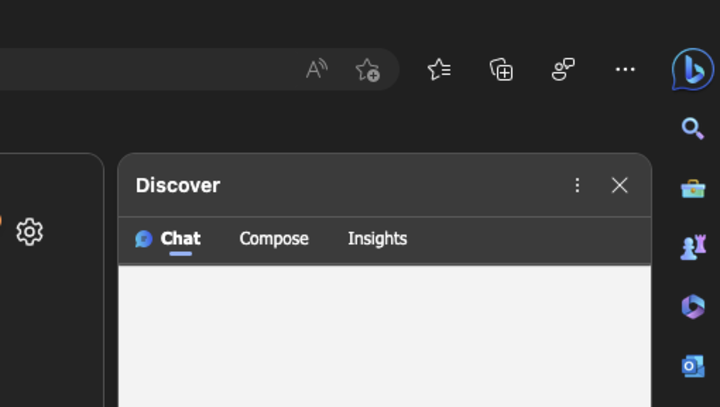The width and height of the screenshot is (720, 407).
Task: Open Discover pane more options menu
Action: (577, 185)
